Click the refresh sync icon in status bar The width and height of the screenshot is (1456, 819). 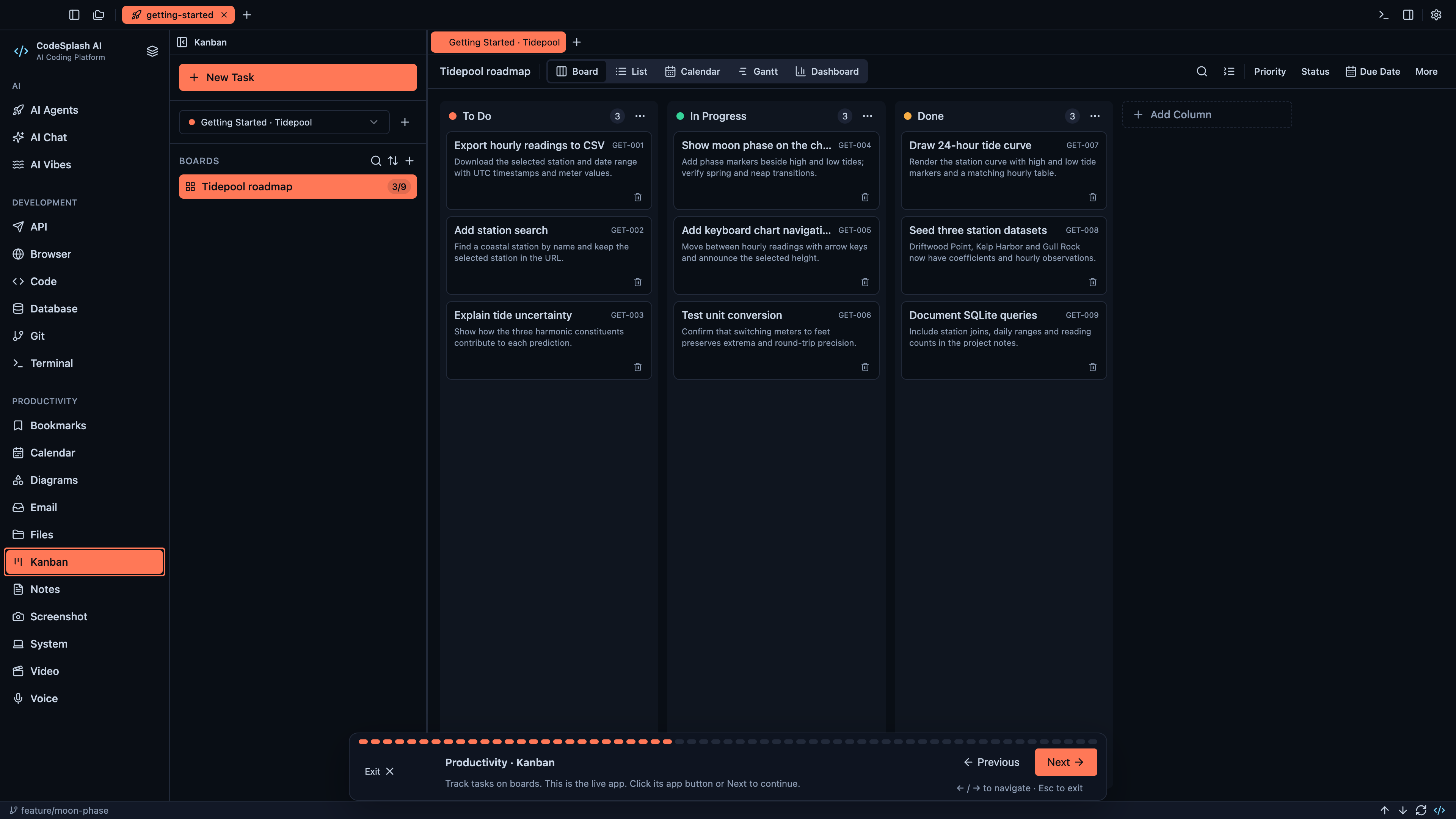(1421, 810)
